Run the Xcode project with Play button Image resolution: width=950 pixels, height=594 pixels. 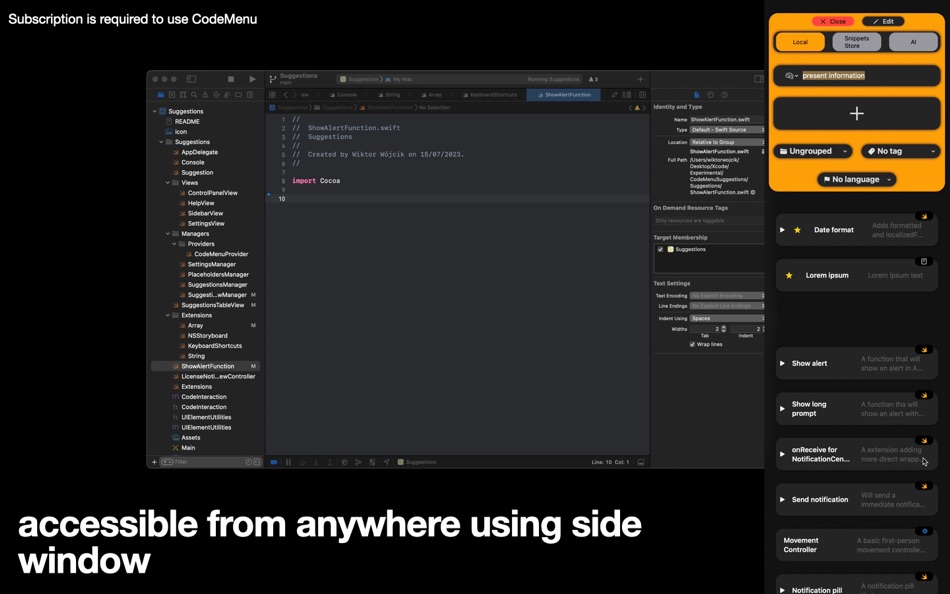(252, 79)
